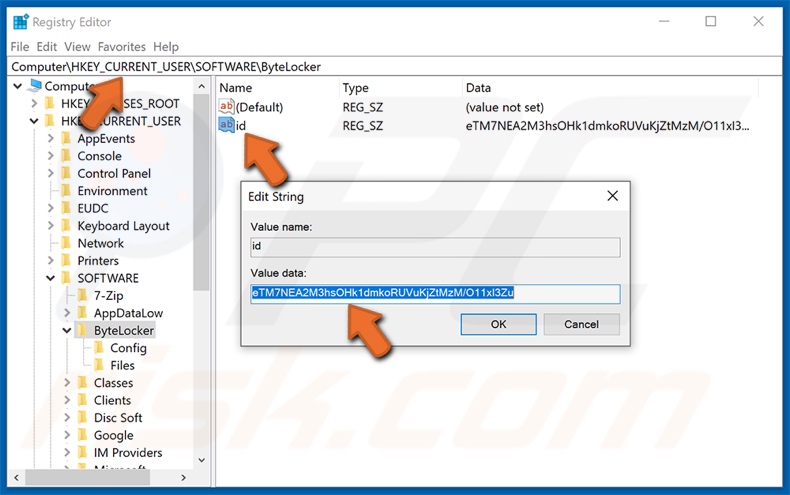Expand the AppDataLow key
This screenshot has height=495, width=790.
pos(67,313)
